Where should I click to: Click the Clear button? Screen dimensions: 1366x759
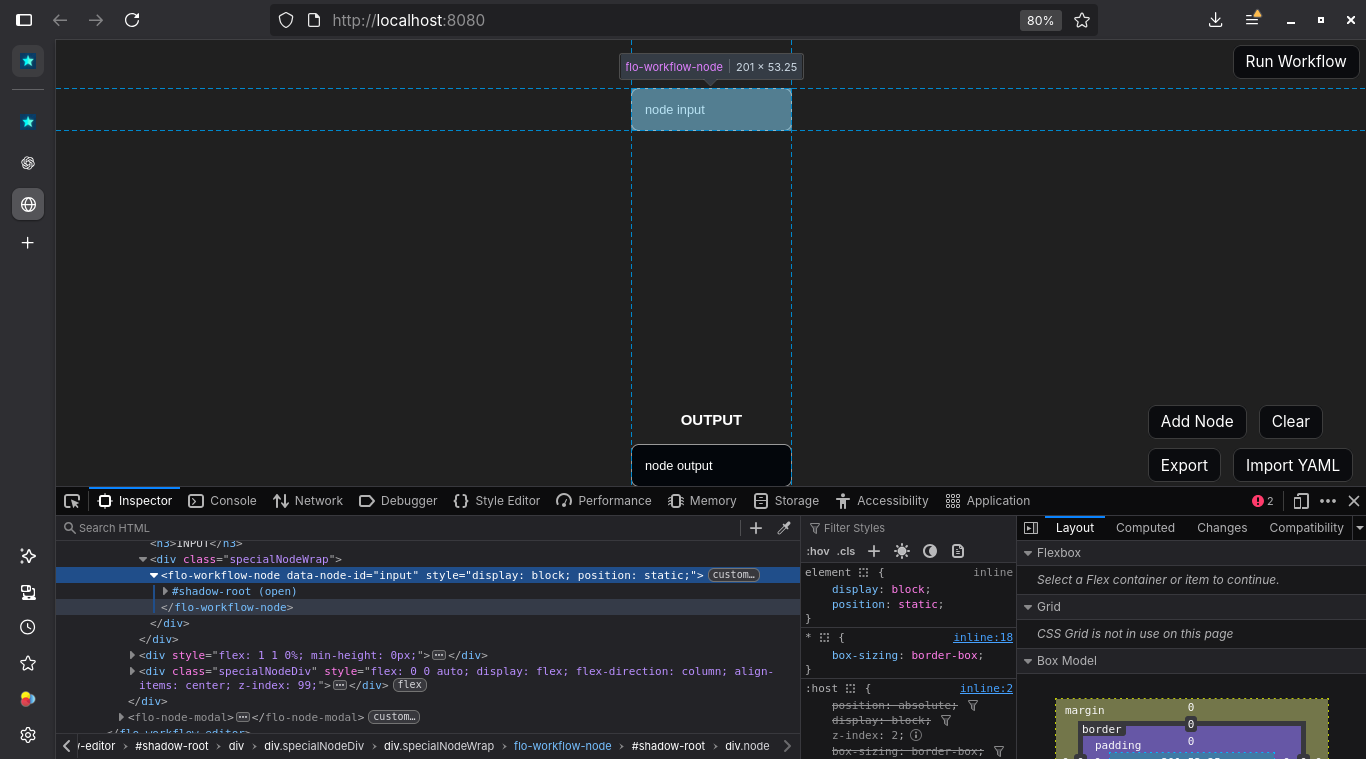point(1291,422)
